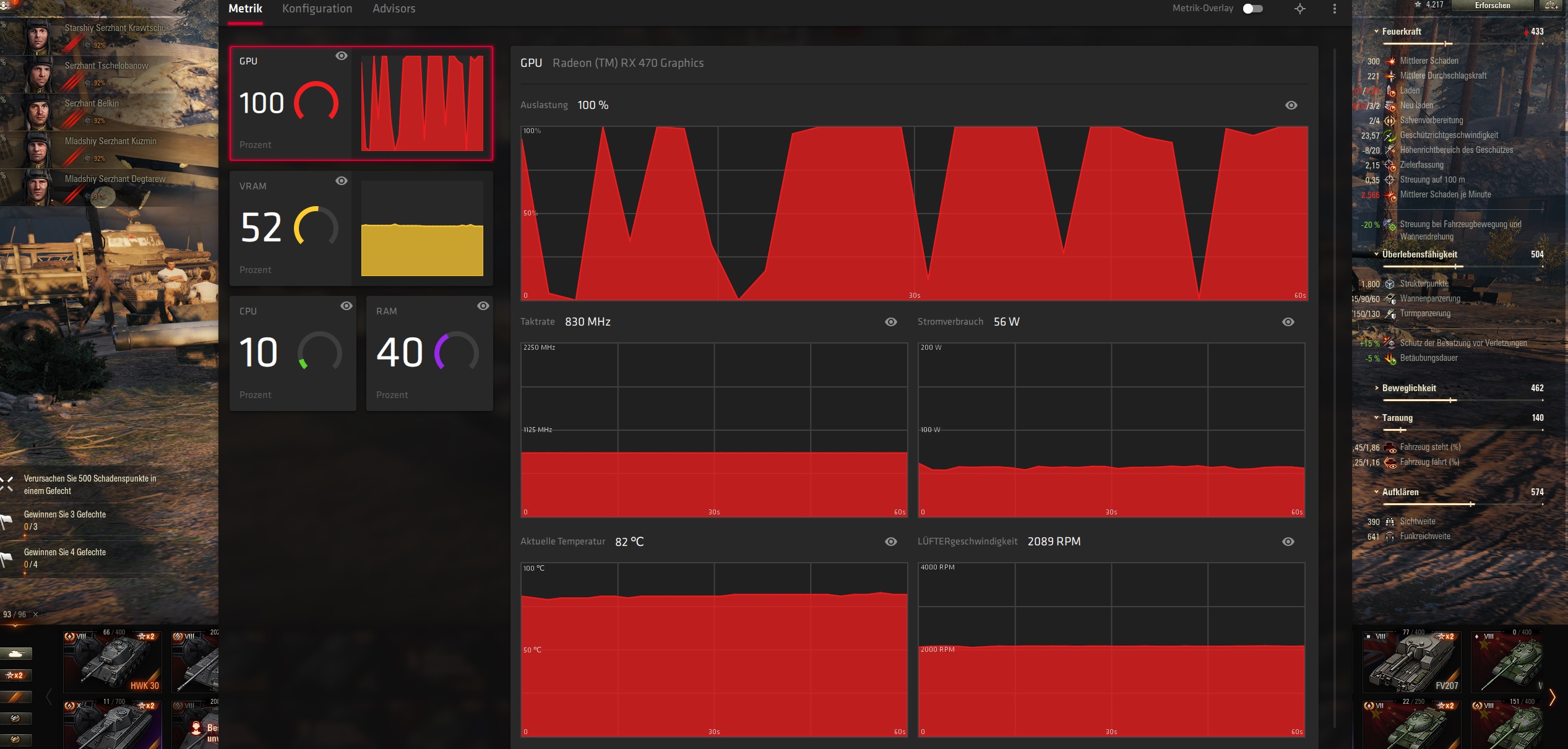Click the crosshair tracking icon beside Metrik-Overlay

[1299, 9]
